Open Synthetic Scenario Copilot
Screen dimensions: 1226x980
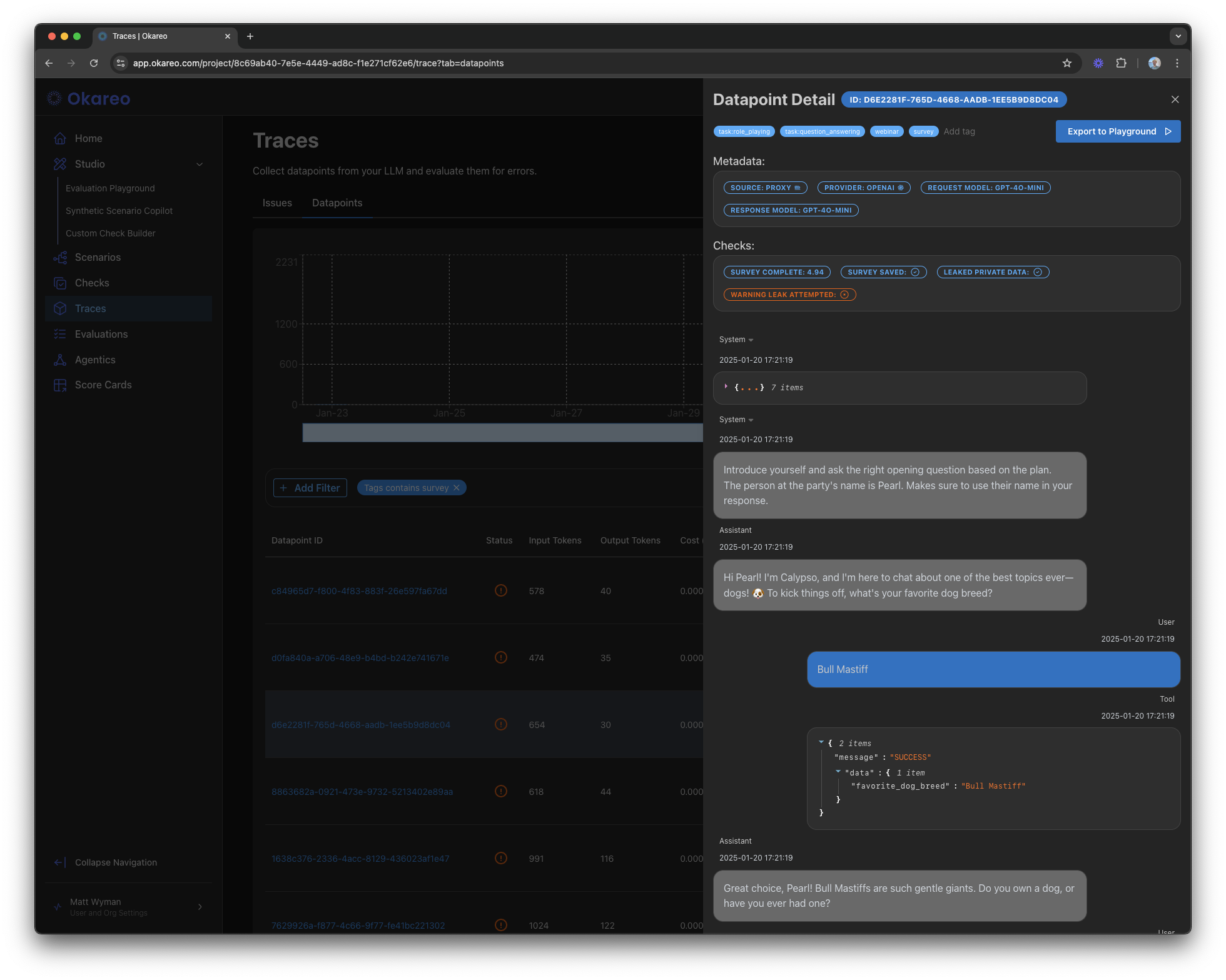pyautogui.click(x=119, y=211)
